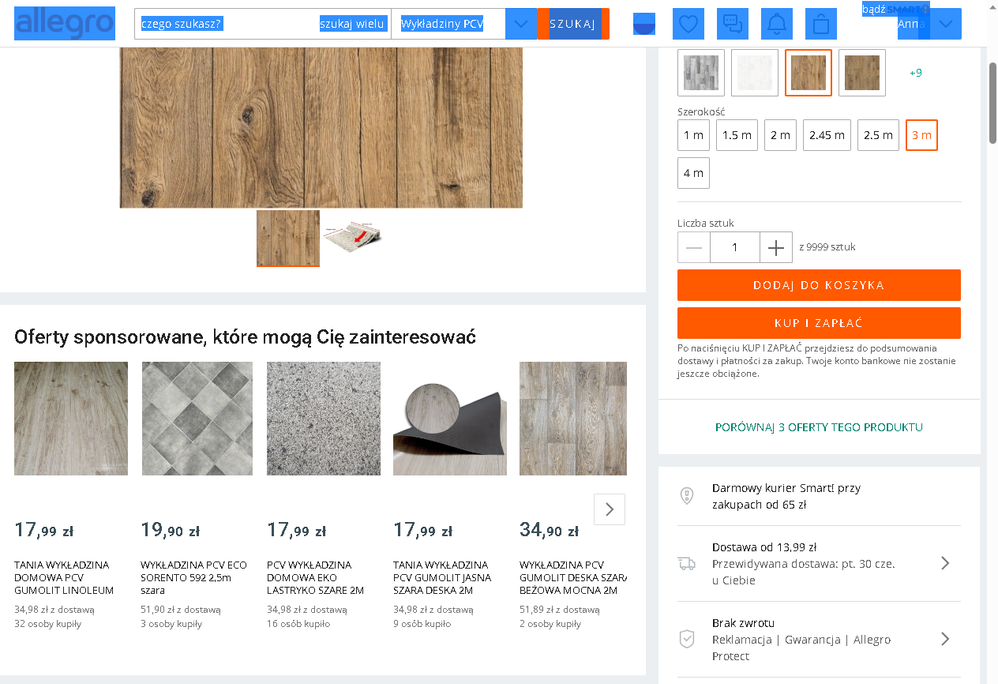Open the favorites heart icon

688,23
